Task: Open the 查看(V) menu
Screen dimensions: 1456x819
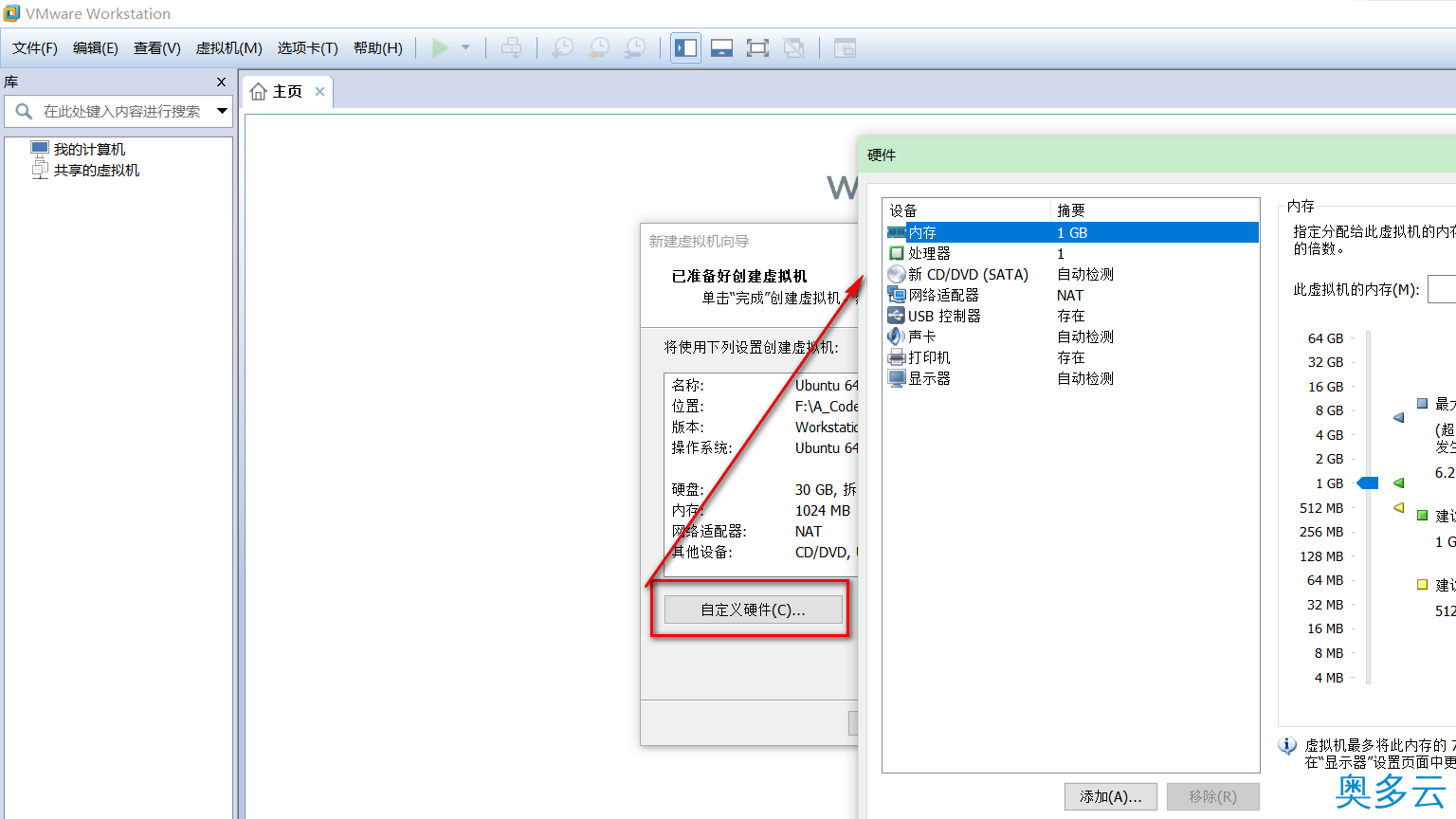Action: 157,48
